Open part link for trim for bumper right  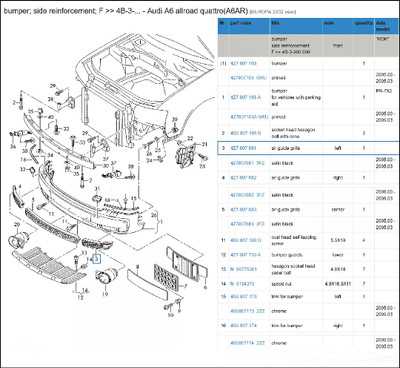(244, 325)
